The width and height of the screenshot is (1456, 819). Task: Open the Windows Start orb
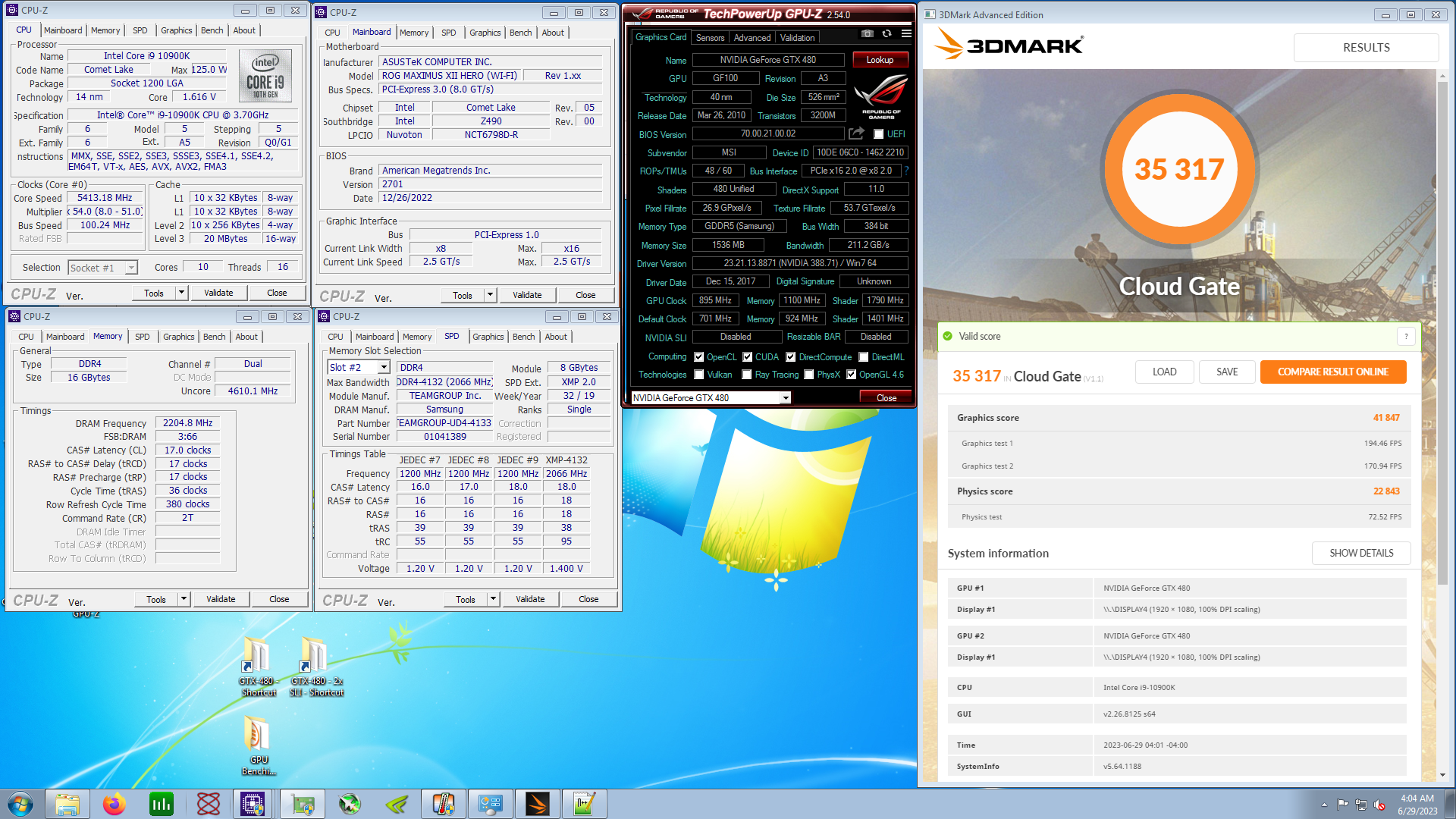pyautogui.click(x=20, y=804)
